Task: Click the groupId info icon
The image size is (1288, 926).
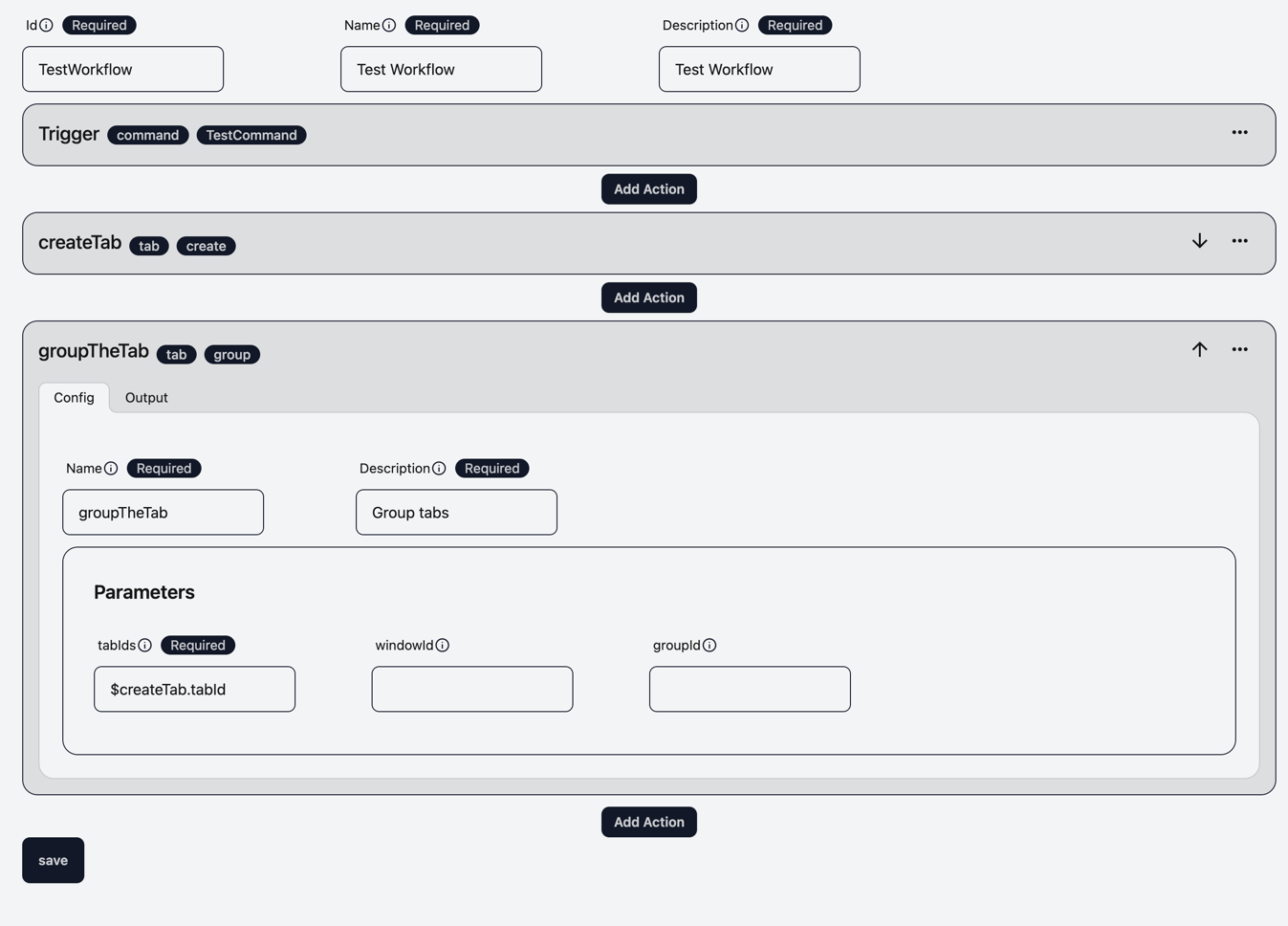Action: pyautogui.click(x=709, y=645)
